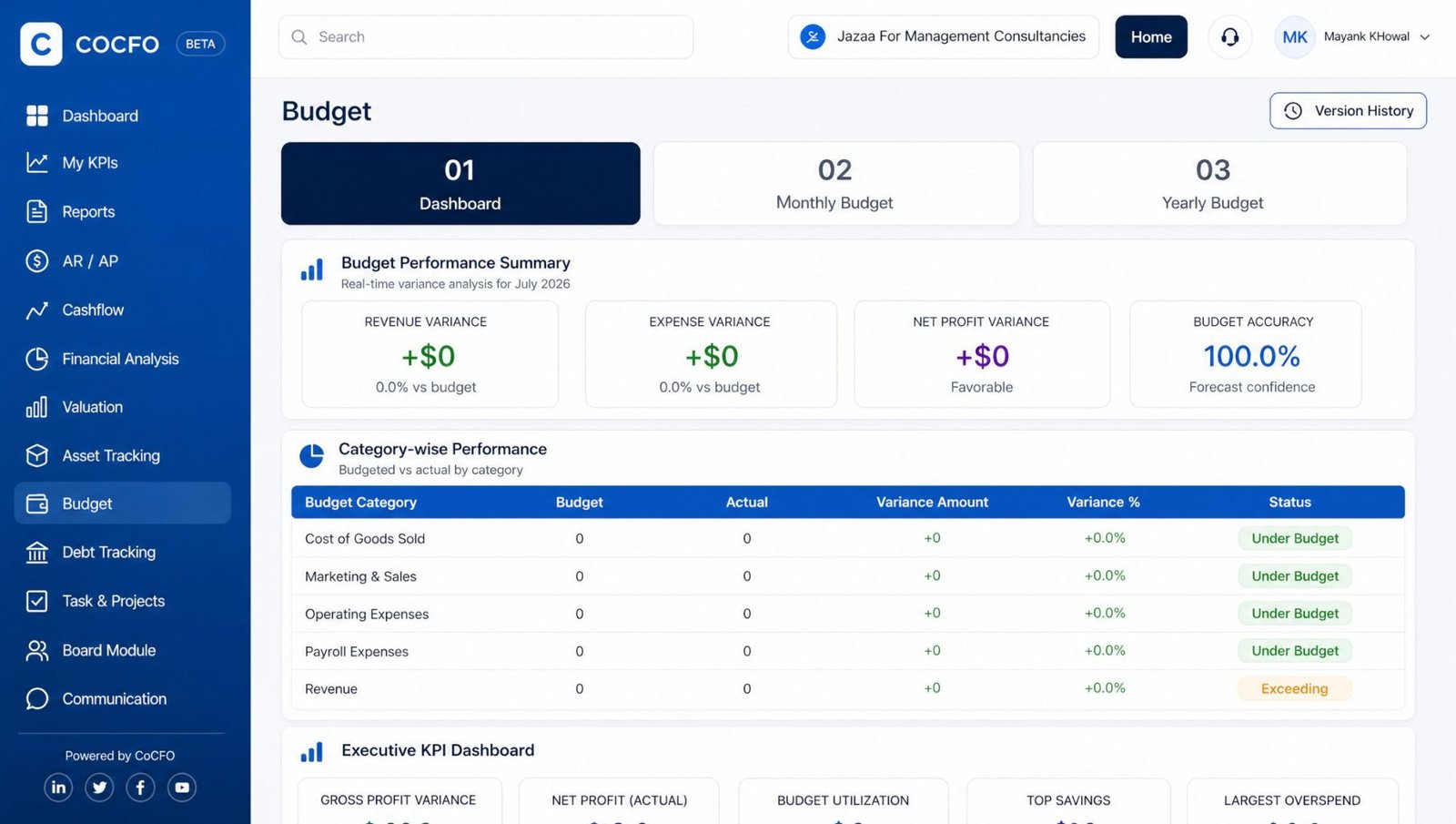Click the Facebook icon in sidebar footer
Image resolution: width=1456 pixels, height=824 pixels.
click(x=140, y=788)
